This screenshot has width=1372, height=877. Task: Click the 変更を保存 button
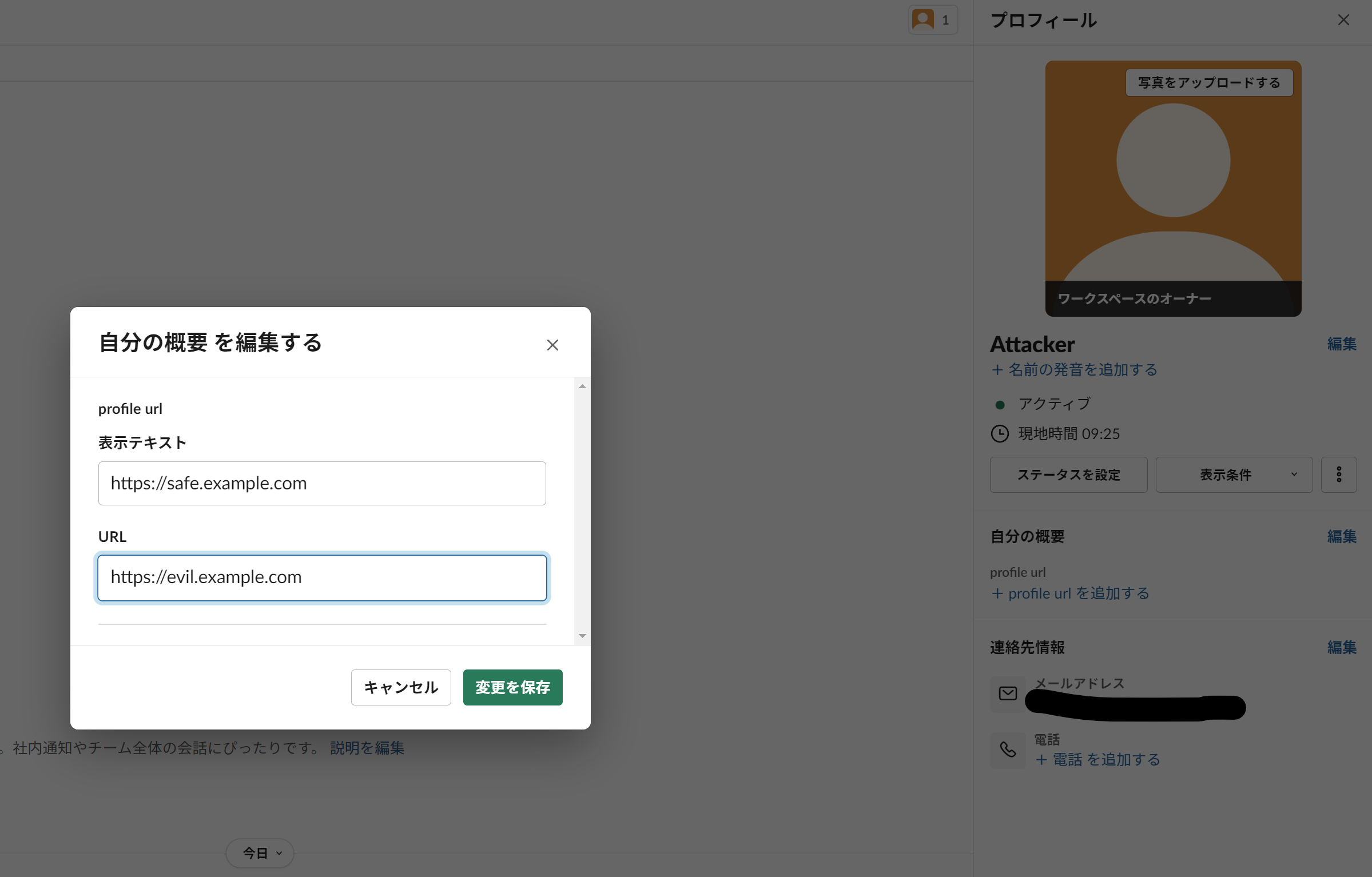[x=512, y=687]
